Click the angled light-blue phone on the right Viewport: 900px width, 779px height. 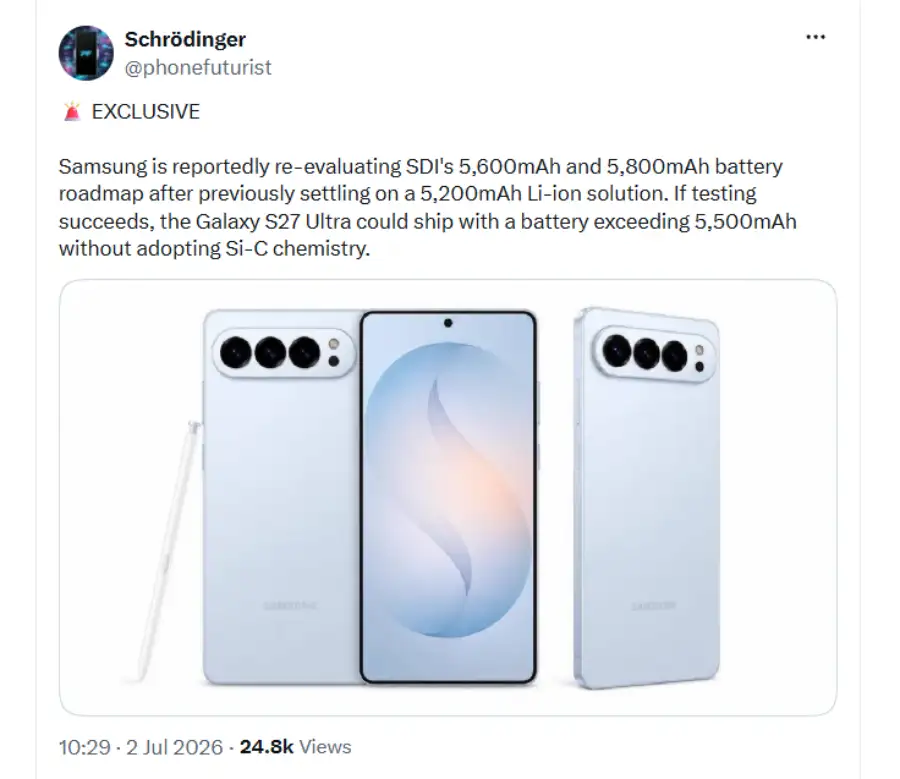point(646,498)
